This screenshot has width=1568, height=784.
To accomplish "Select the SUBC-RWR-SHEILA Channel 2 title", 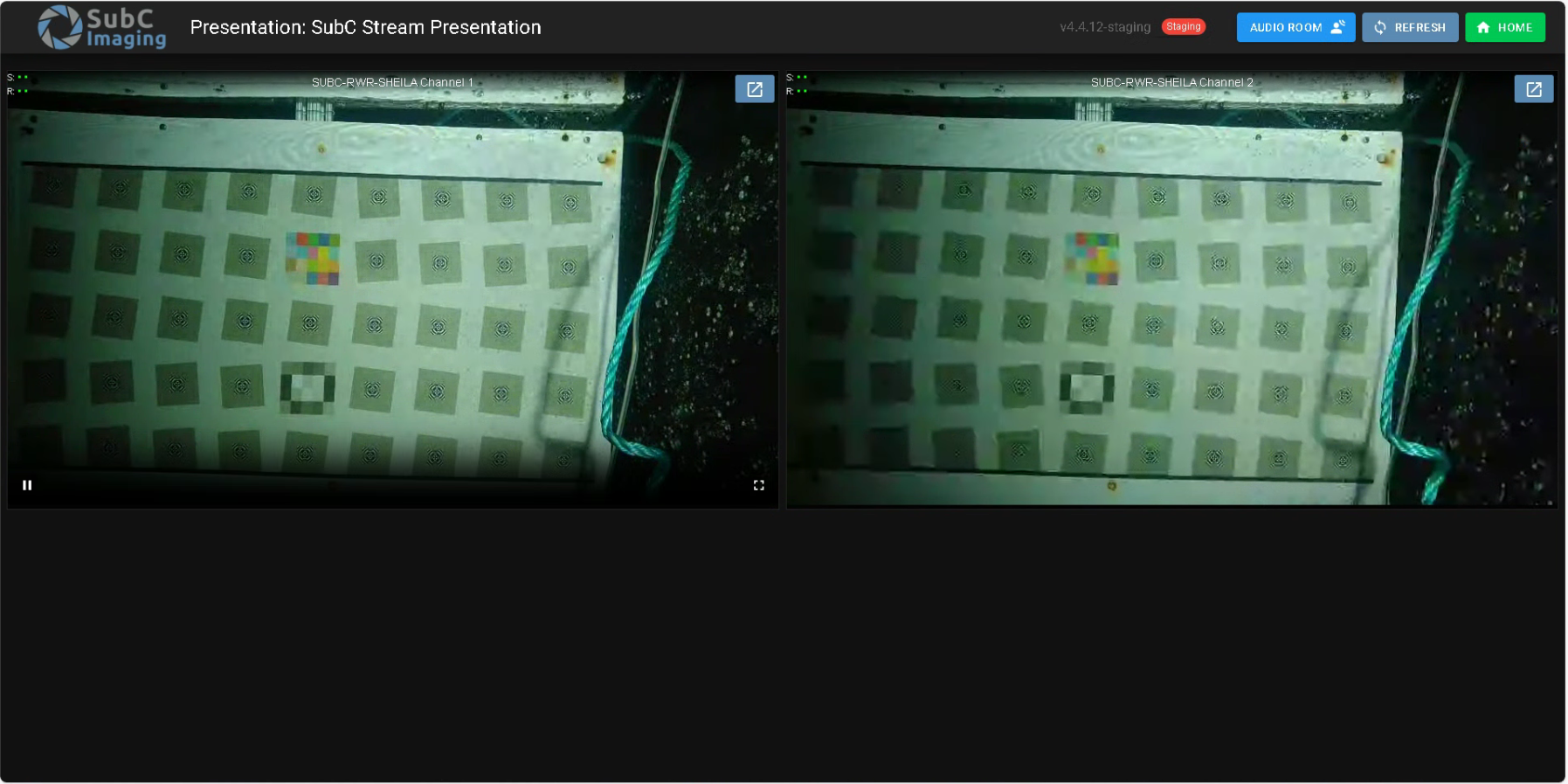I will (x=1171, y=82).
